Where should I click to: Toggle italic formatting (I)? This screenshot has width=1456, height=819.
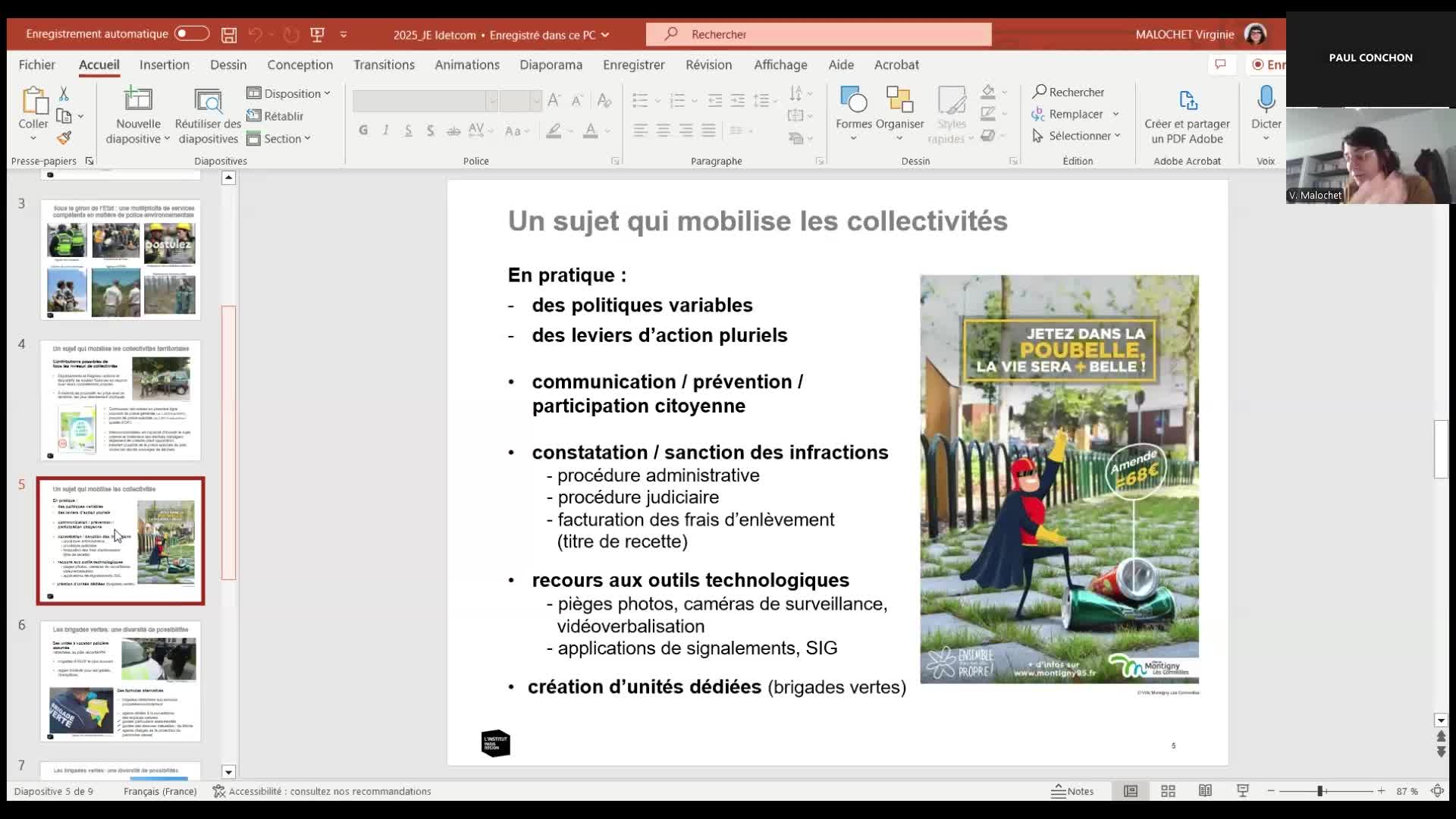pyautogui.click(x=386, y=130)
